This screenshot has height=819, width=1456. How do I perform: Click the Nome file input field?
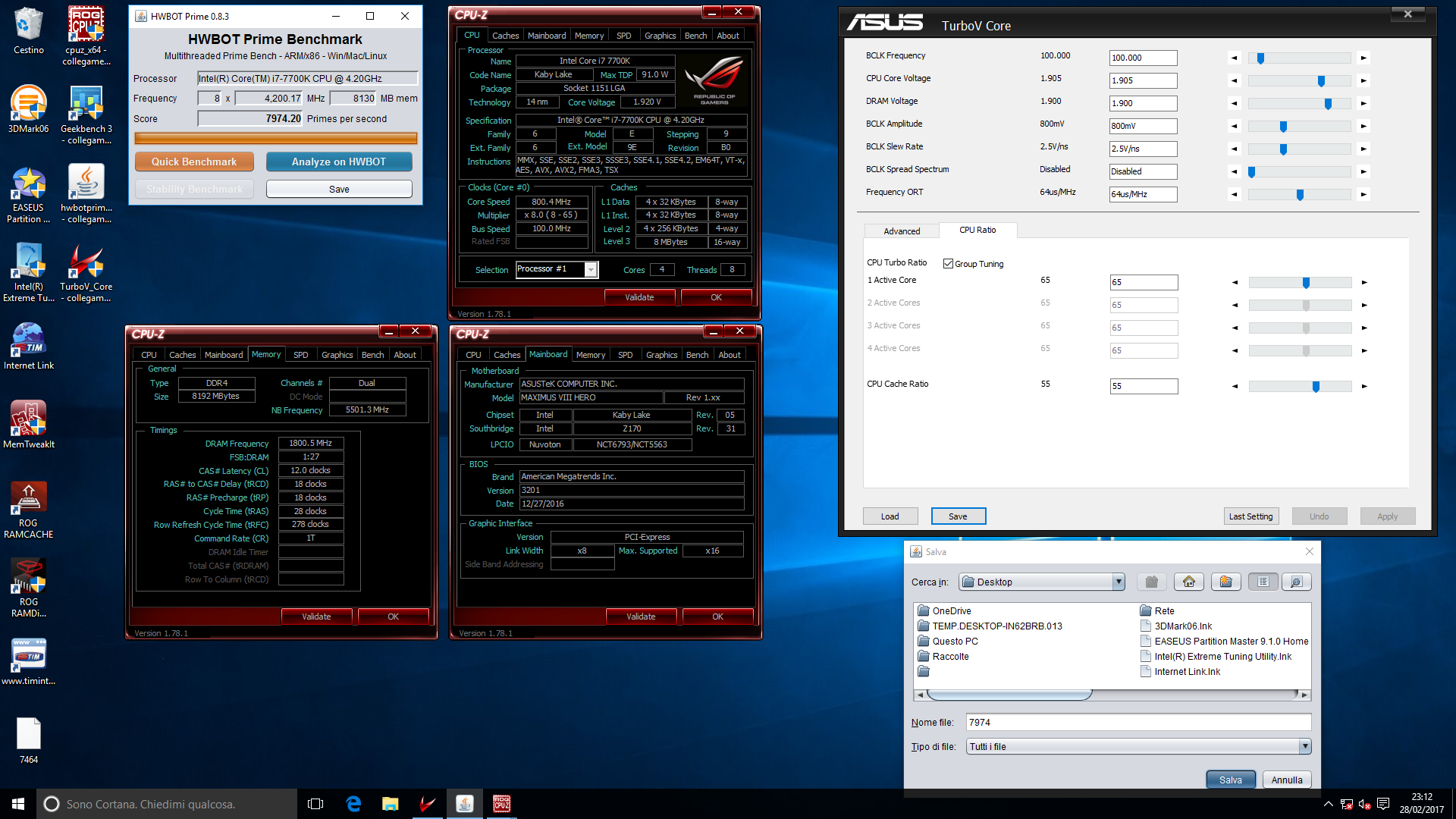click(1138, 722)
